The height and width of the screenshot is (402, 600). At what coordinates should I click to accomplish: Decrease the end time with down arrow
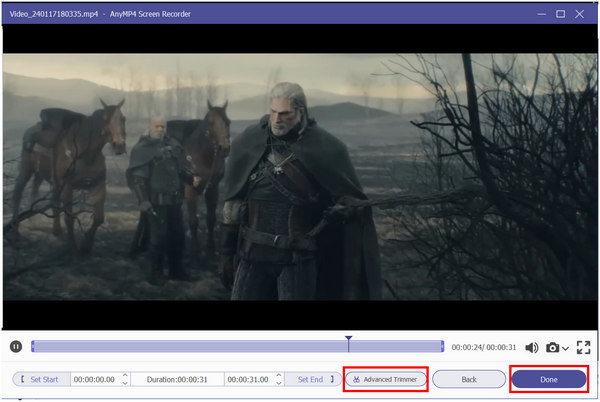[x=279, y=384]
